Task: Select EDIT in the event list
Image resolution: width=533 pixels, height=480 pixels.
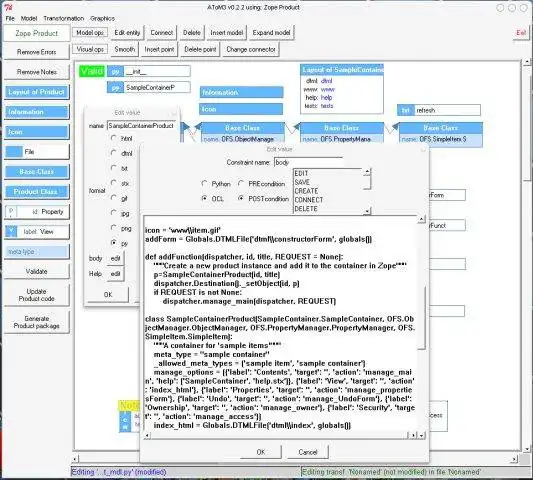Action: click(x=301, y=173)
